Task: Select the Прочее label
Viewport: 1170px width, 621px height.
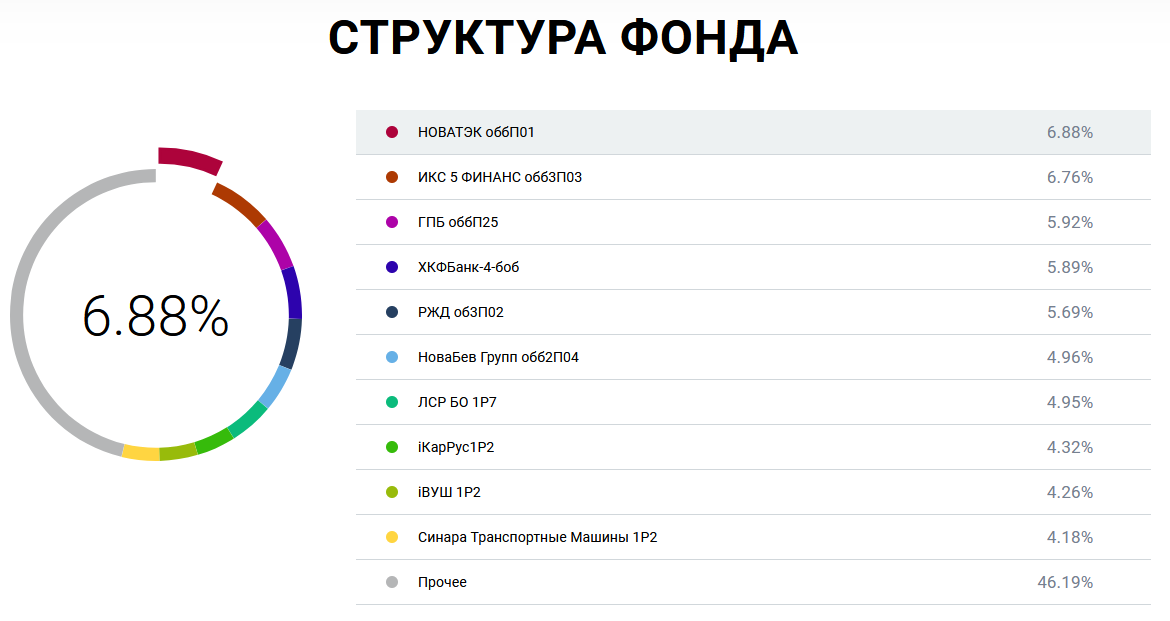Action: point(442,581)
